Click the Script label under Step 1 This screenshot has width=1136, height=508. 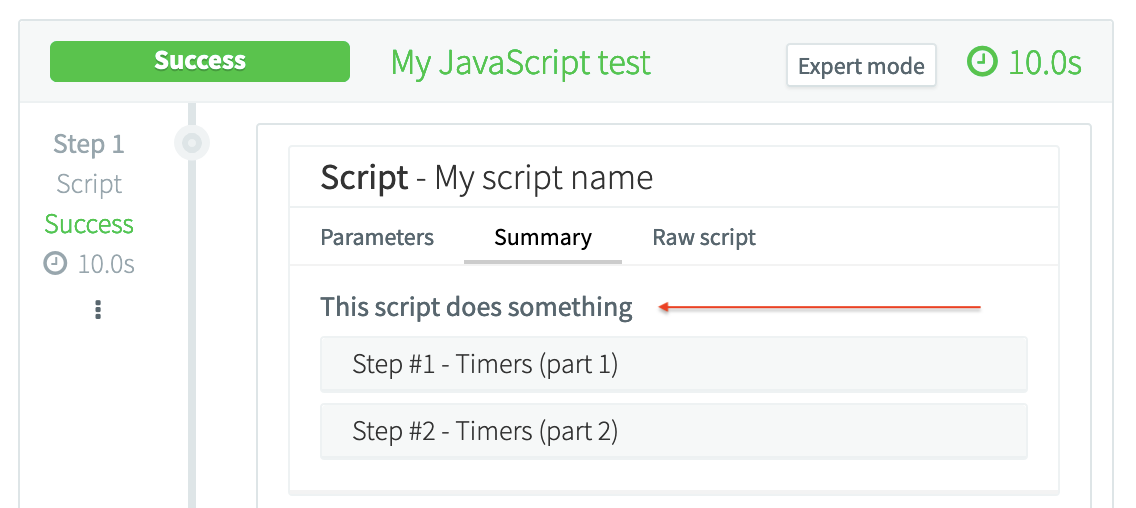[x=89, y=184]
